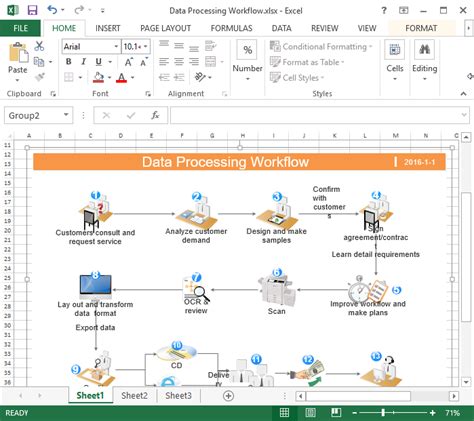Open the Name Box dropdown arrow
474x421 pixels.
66,115
